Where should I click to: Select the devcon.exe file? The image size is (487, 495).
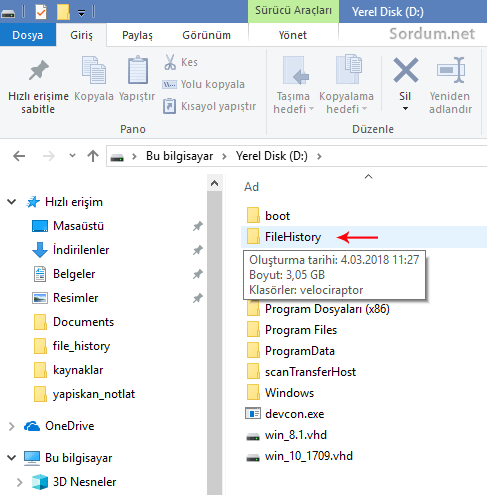(294, 414)
